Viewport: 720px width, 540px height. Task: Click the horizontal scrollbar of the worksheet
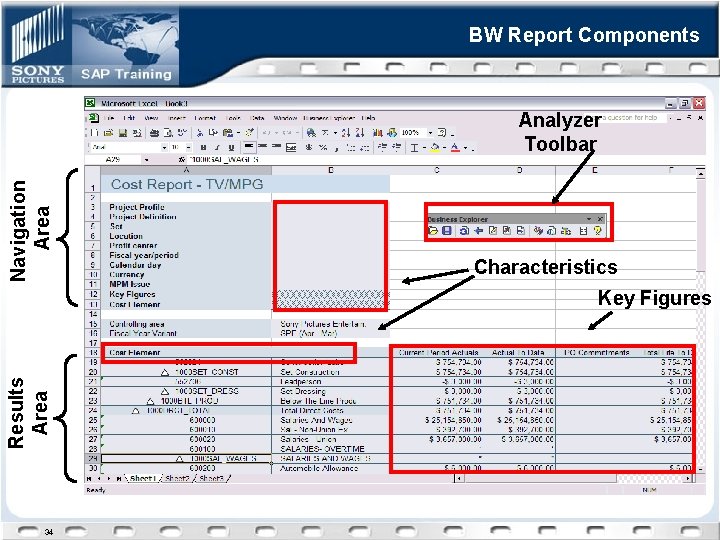click(x=574, y=478)
